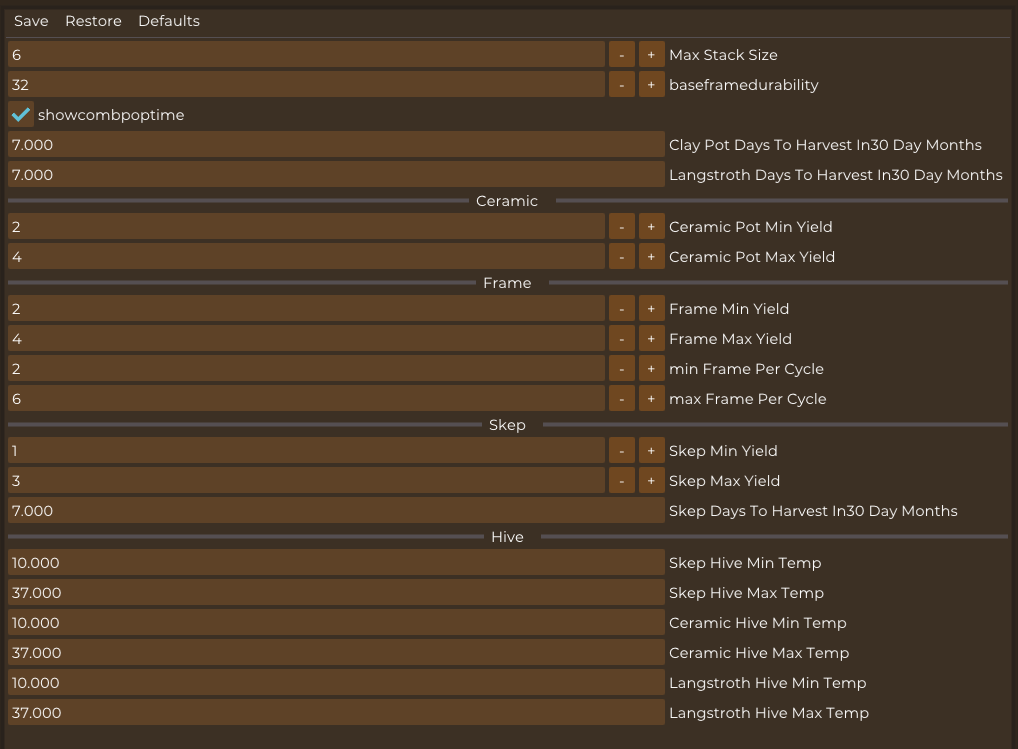The image size is (1018, 749).
Task: Edit Langstroth Hive Max Temp field
Action: [x=336, y=712]
